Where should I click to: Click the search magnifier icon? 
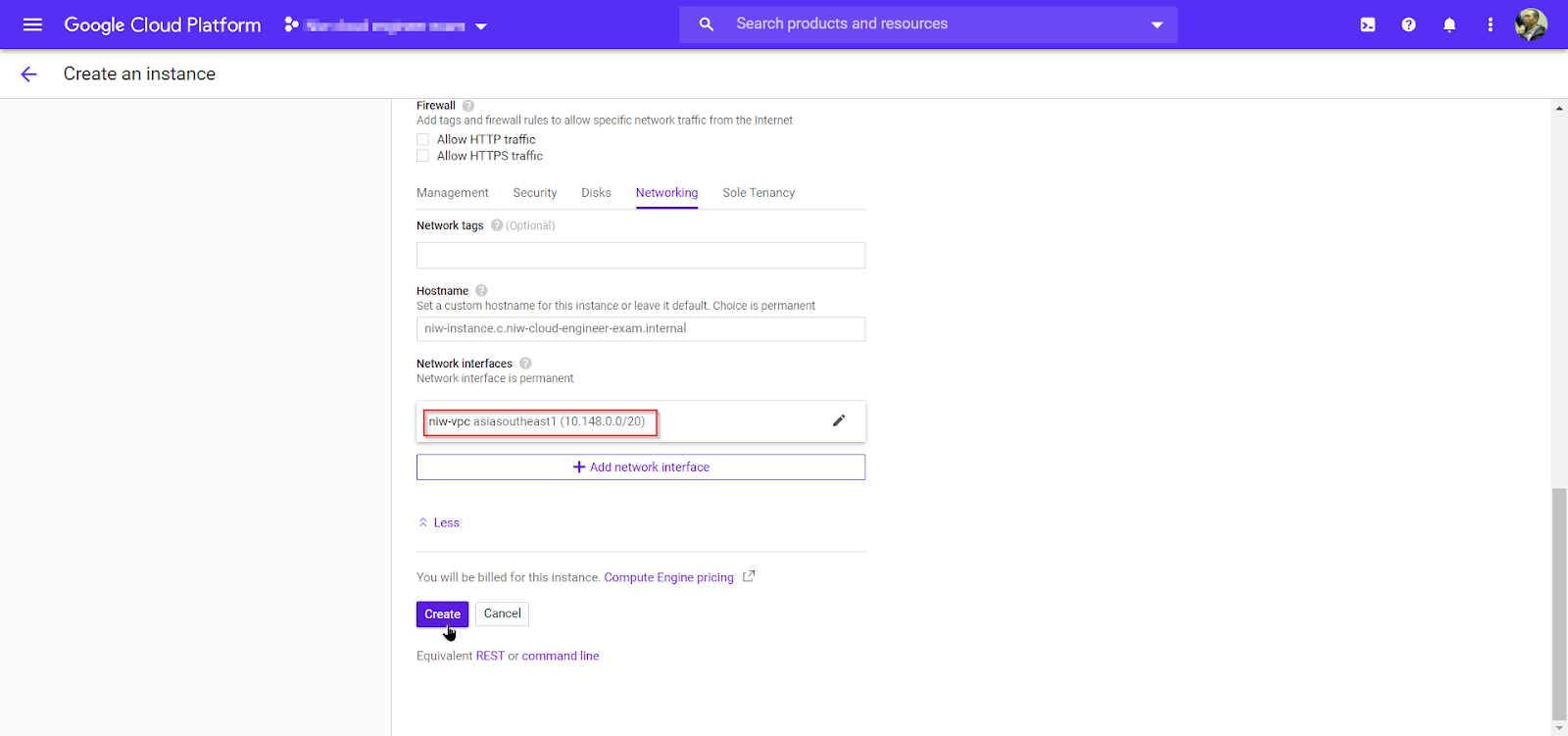707,25
